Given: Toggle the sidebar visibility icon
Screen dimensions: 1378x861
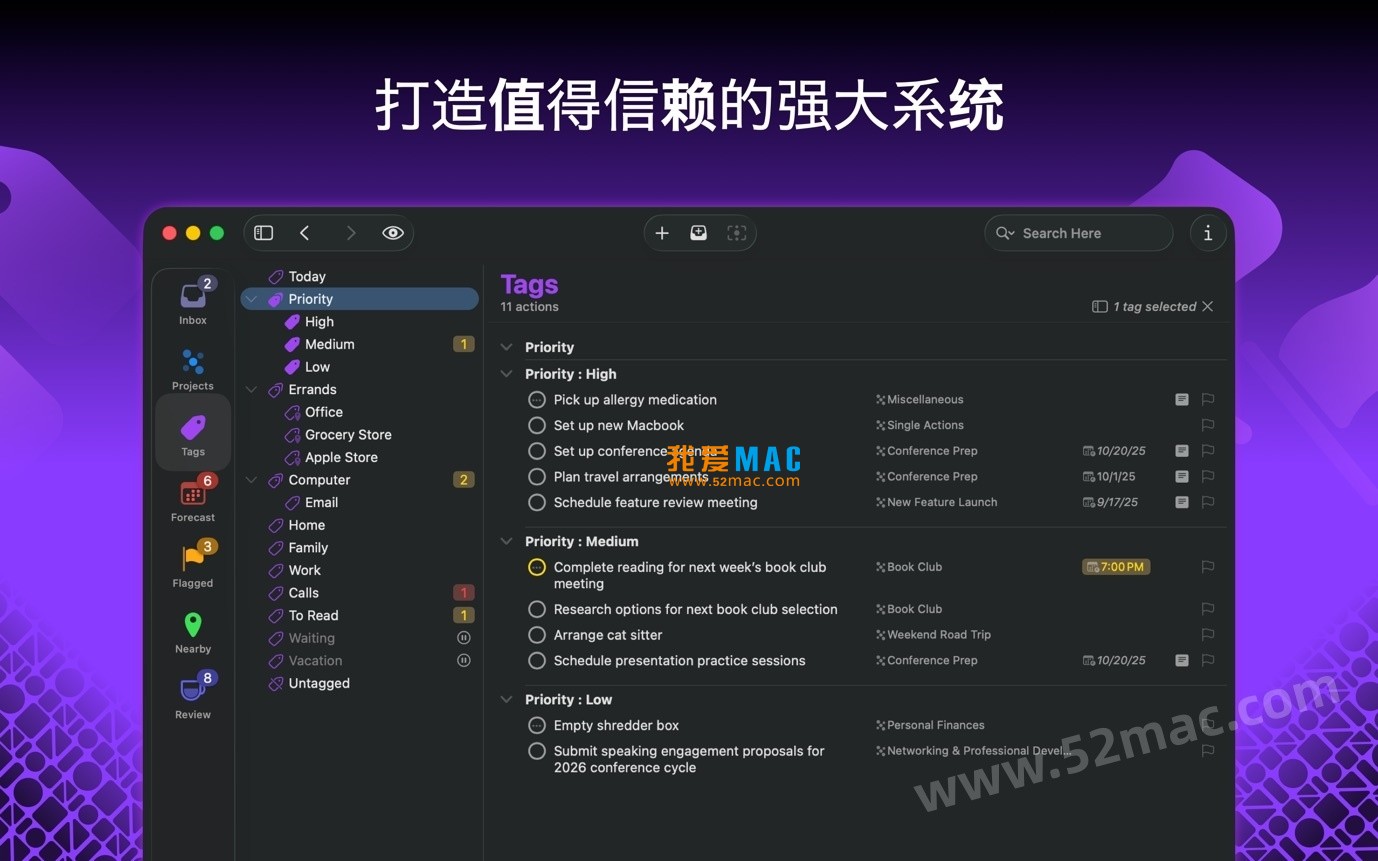Looking at the screenshot, I should (x=263, y=232).
